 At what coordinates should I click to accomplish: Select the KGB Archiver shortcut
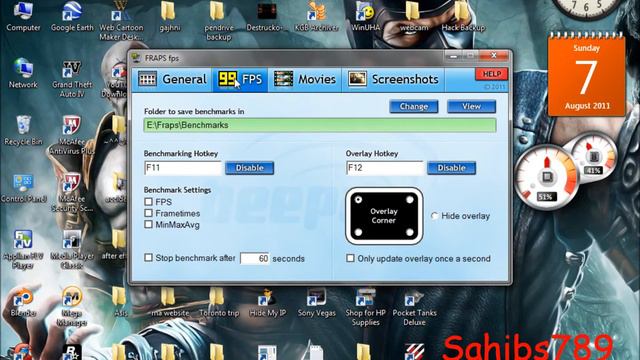pos(317,16)
